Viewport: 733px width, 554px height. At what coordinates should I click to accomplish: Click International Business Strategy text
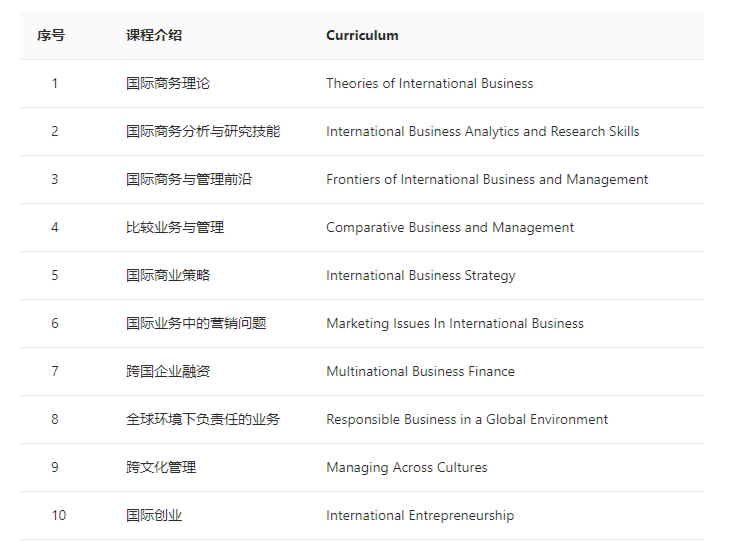(420, 276)
